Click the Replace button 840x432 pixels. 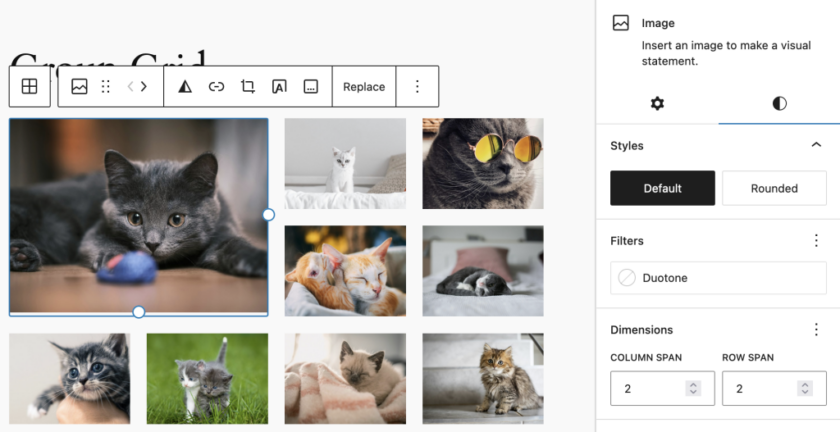pyautogui.click(x=364, y=87)
